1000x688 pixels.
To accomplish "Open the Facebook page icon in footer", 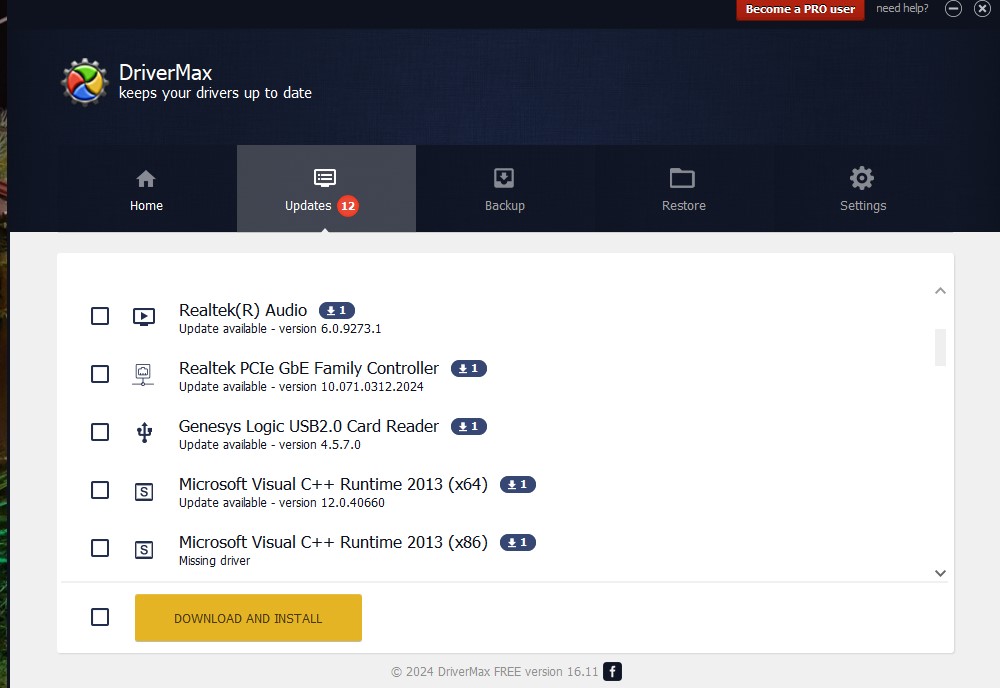I will click(612, 671).
